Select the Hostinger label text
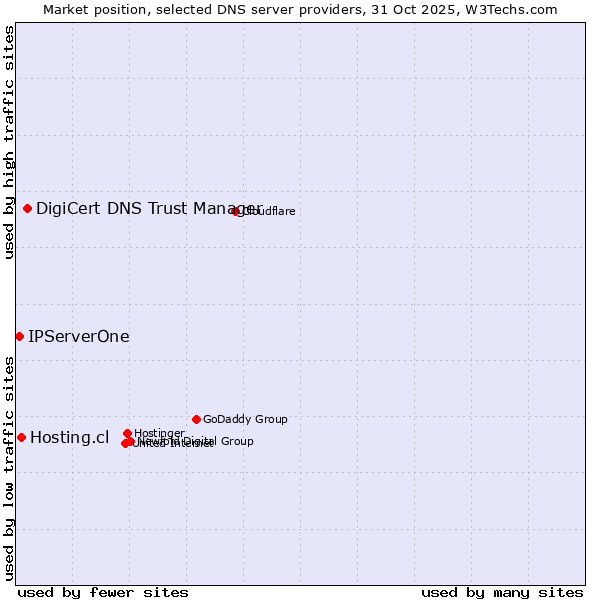Viewport: 600px width, 600px height. 160,433
